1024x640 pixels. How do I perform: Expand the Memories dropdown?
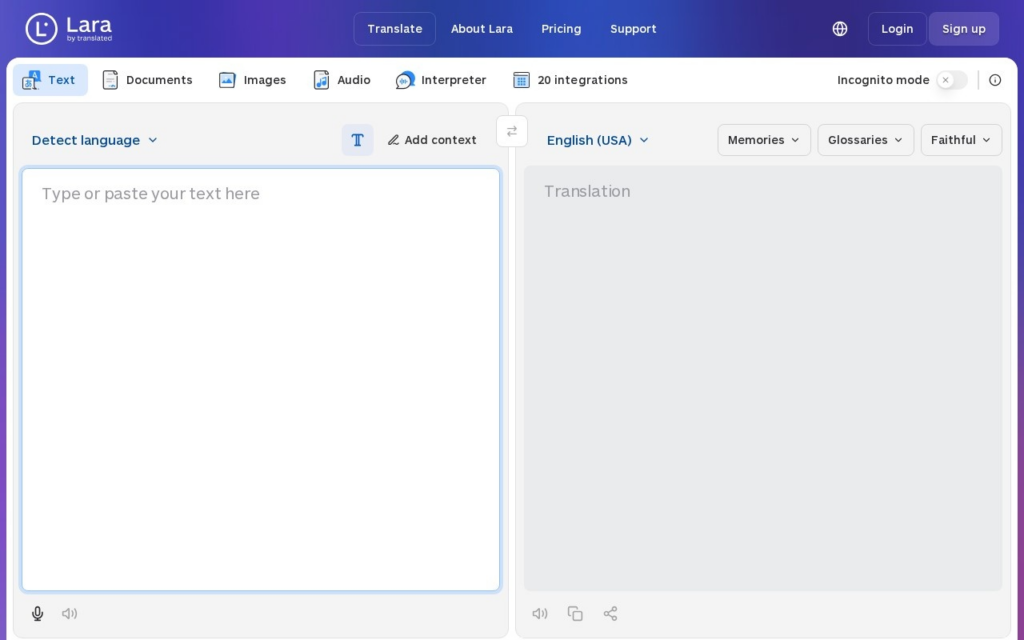[x=763, y=140]
